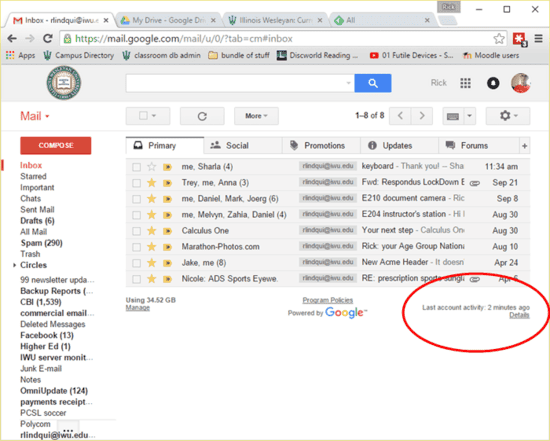Toggle importance marker on Jake, me email

[x=167, y=263]
